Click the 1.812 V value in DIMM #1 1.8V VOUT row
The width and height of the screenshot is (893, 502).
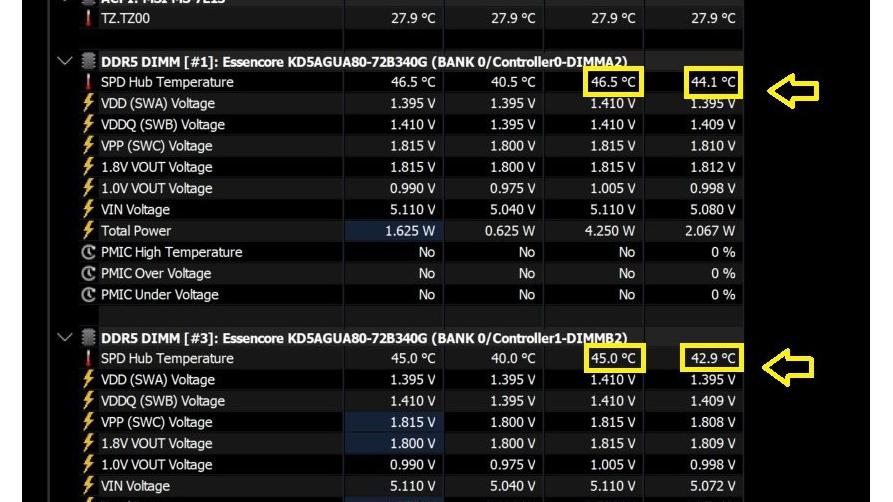(712, 167)
